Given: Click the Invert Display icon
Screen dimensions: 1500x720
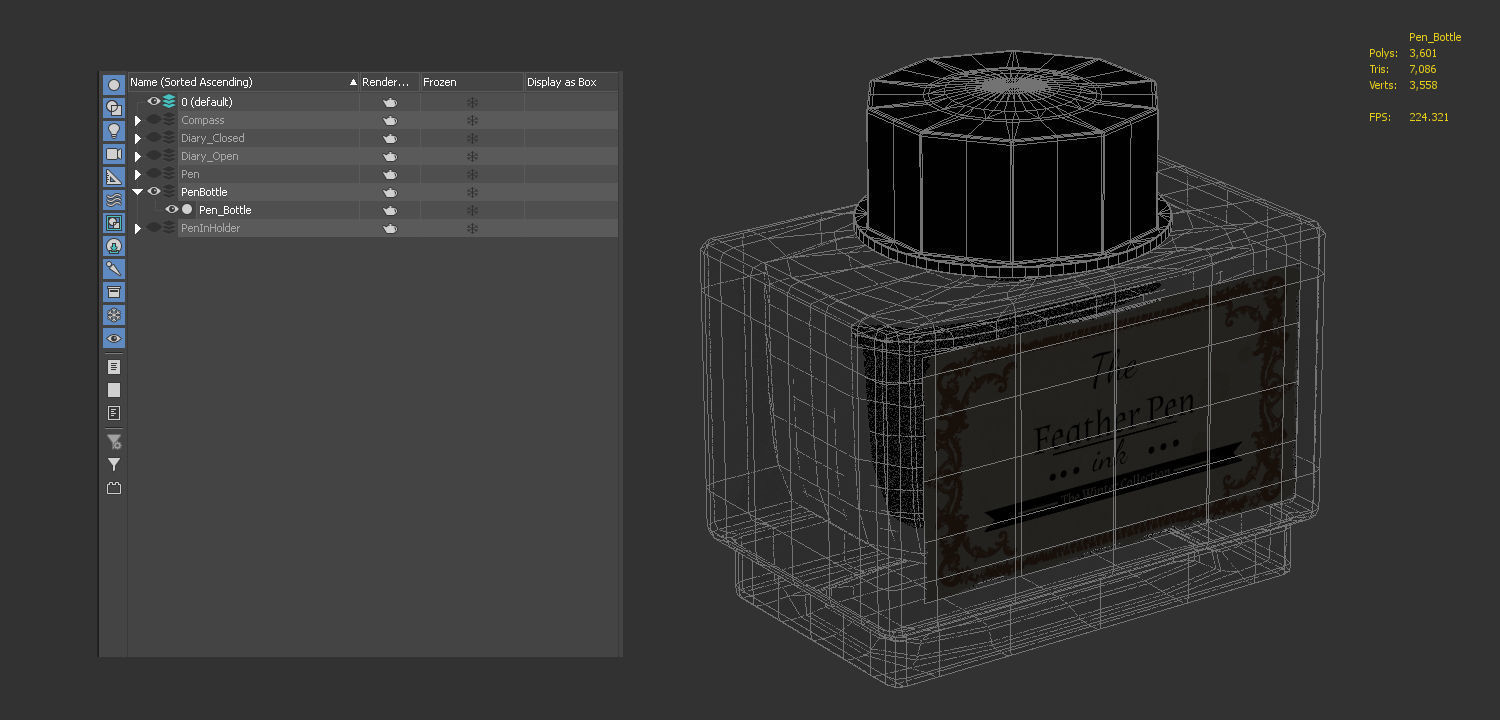Looking at the screenshot, I should [114, 413].
